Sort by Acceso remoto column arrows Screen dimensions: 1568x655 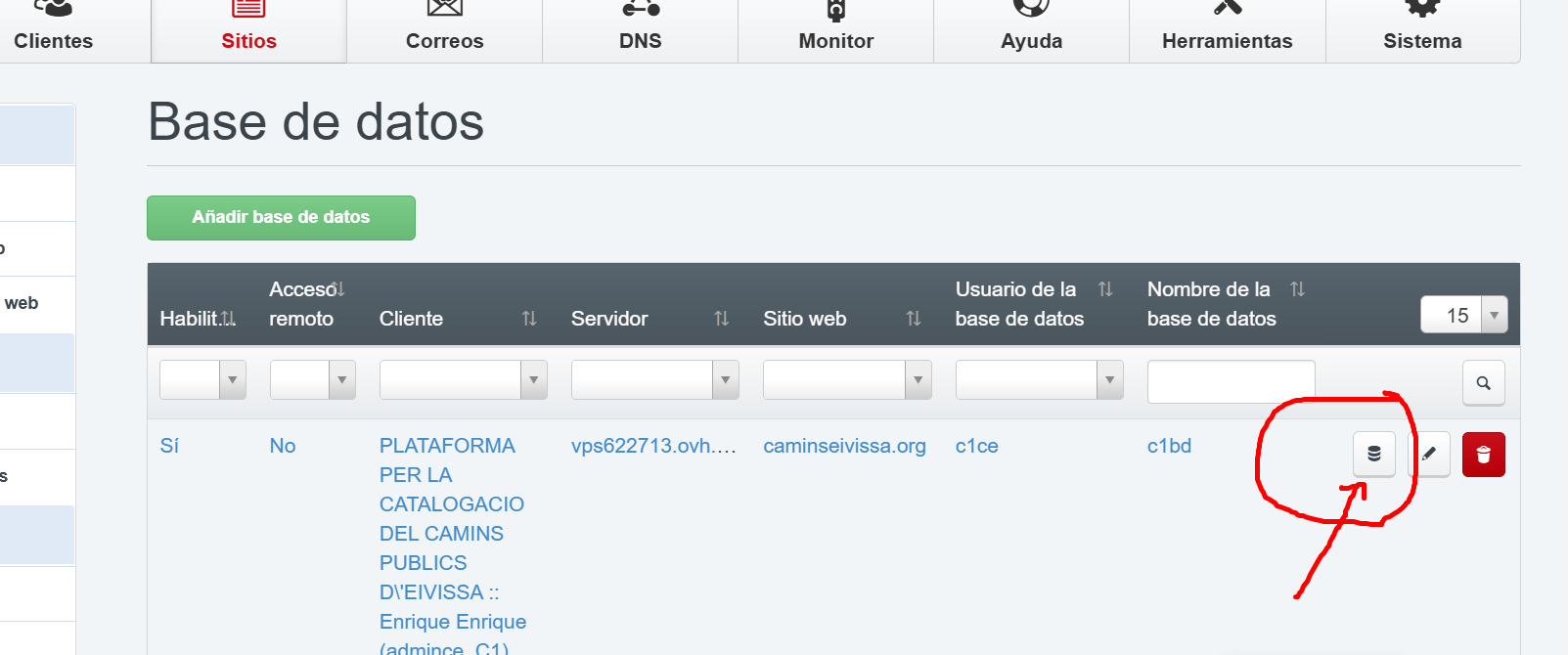click(337, 289)
